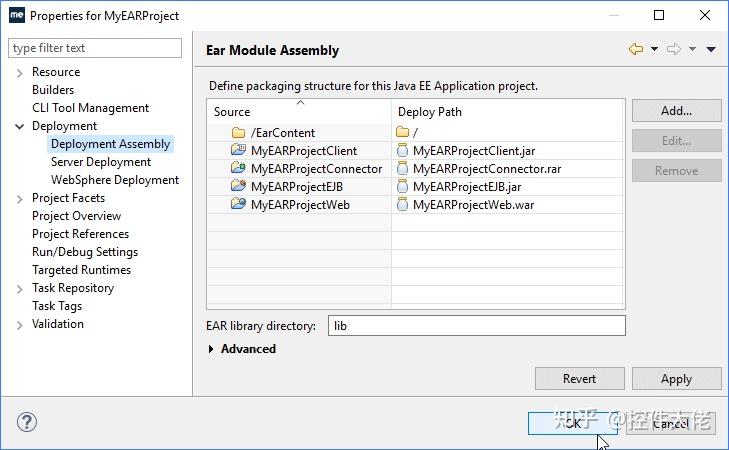
Task: Expand the Resource tree node
Action: (20, 72)
